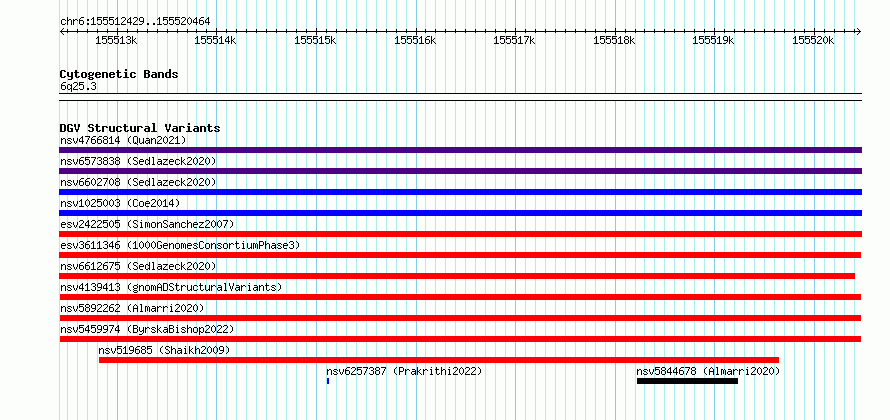Open nsv5459974 (ByrskaBishop2022) label
The width and height of the screenshot is (890, 420).
point(147,329)
